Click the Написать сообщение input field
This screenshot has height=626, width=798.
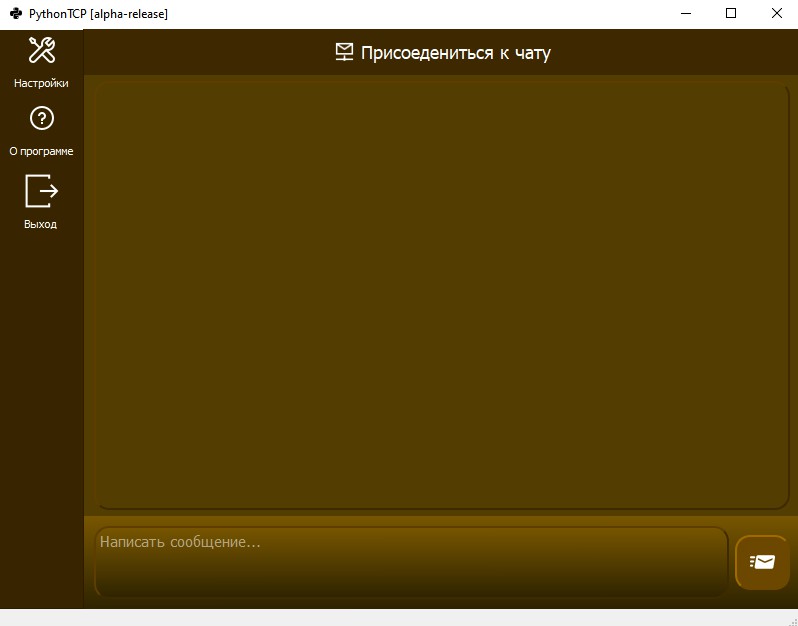point(411,562)
